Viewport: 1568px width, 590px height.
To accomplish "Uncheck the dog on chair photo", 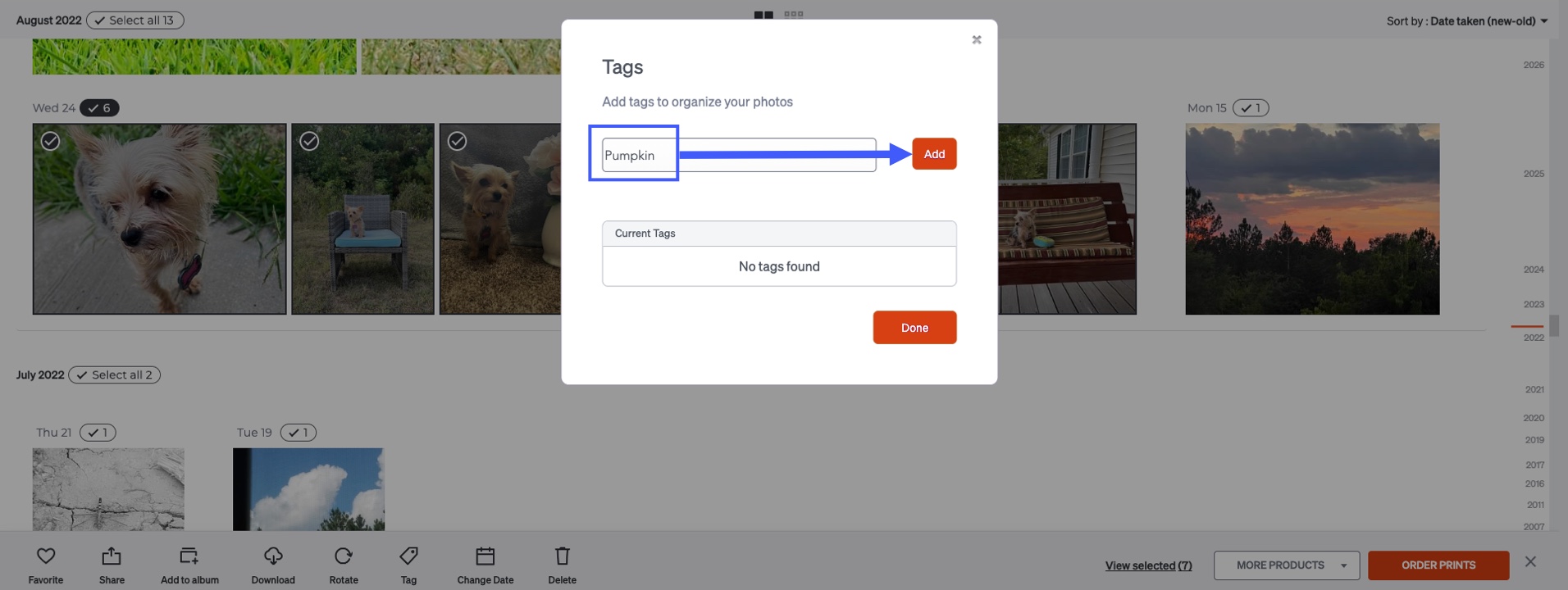I will coord(309,142).
